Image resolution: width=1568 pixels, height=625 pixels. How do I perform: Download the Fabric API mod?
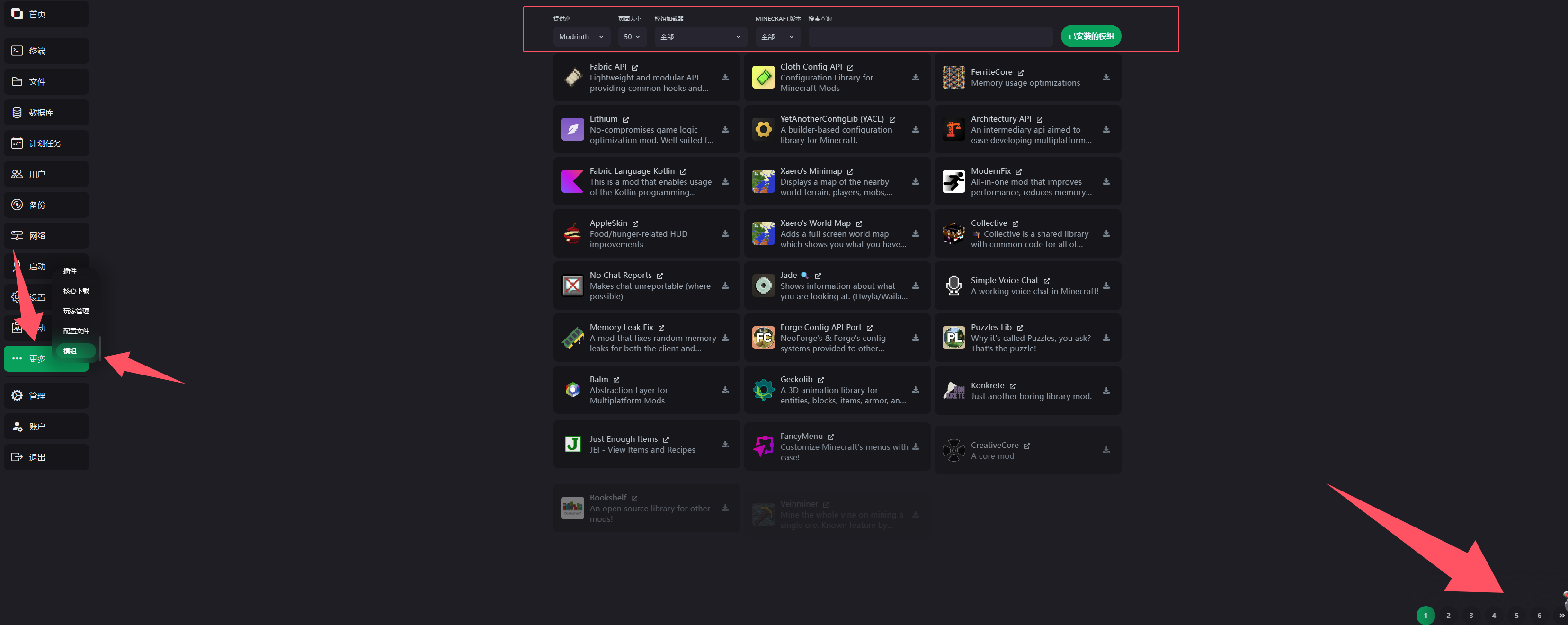click(725, 77)
